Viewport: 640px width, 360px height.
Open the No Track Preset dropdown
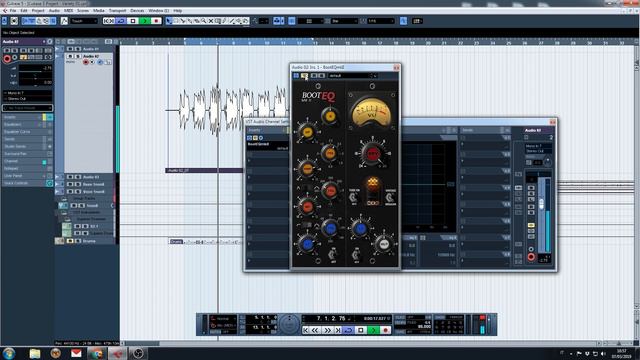pyautogui.click(x=27, y=108)
